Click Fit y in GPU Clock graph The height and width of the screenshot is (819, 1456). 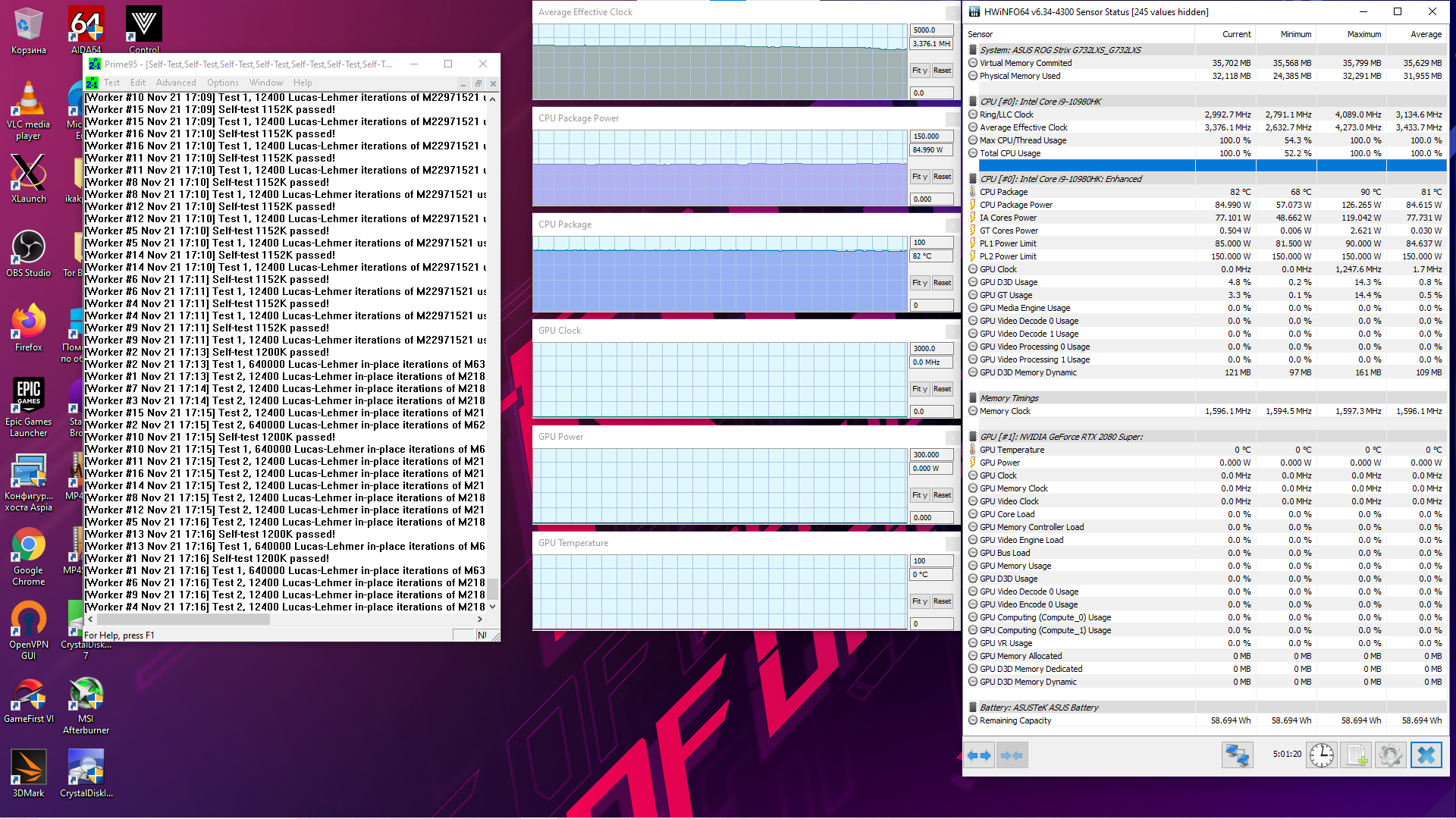tap(920, 388)
